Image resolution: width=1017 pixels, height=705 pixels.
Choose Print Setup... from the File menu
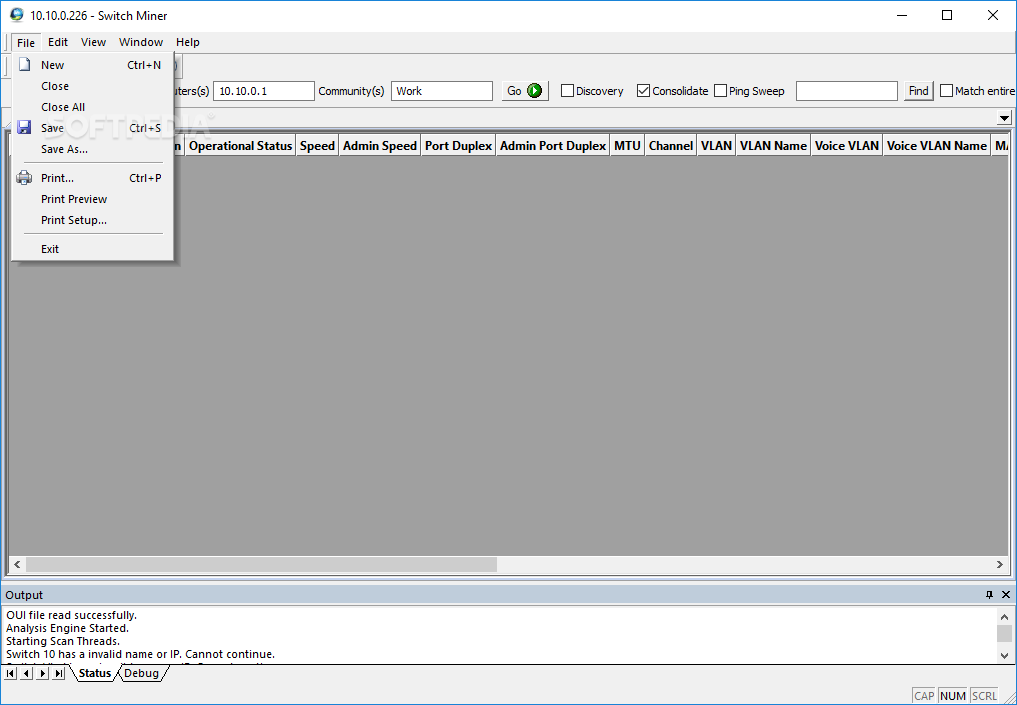pos(92,220)
